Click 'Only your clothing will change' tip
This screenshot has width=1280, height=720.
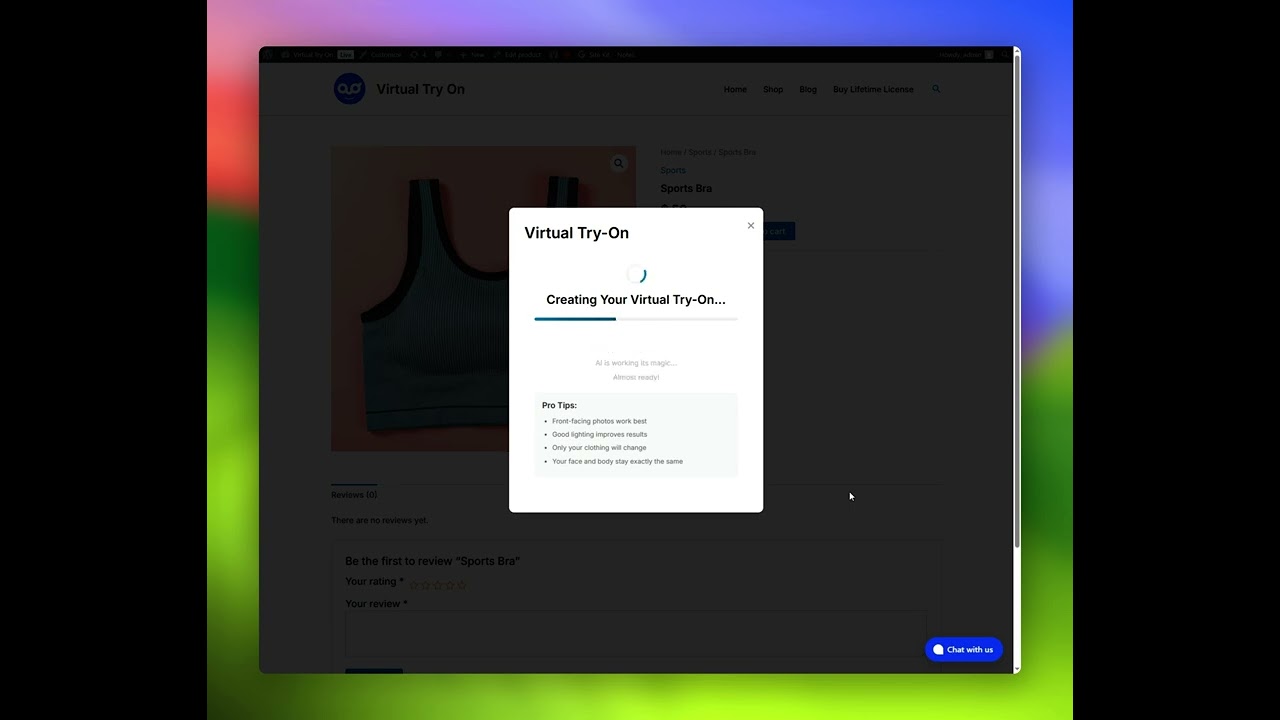[x=600, y=447]
